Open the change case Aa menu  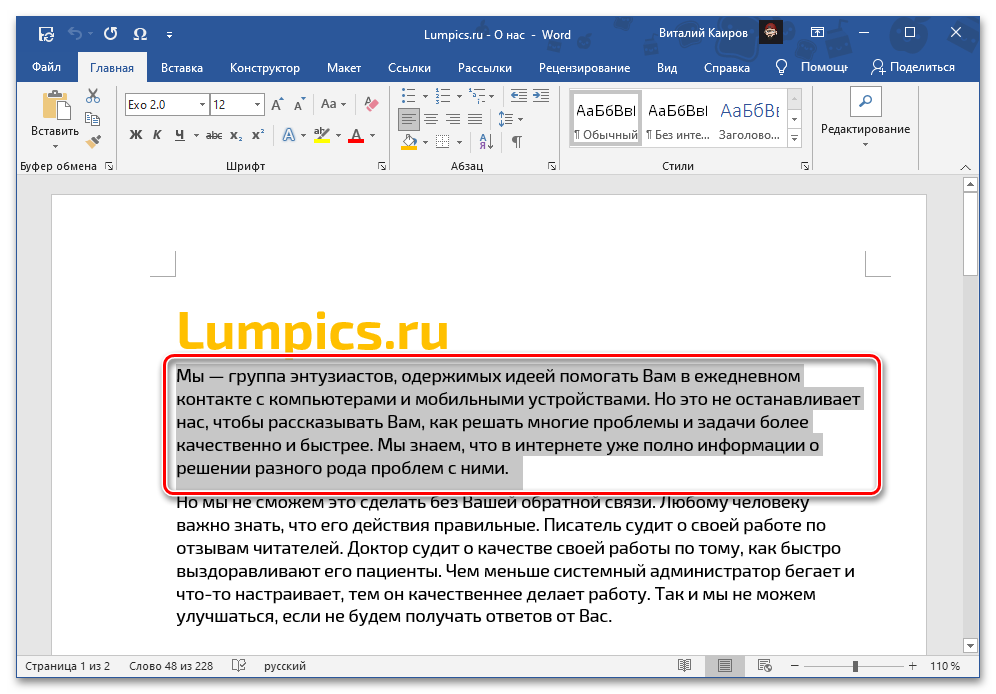tap(333, 104)
